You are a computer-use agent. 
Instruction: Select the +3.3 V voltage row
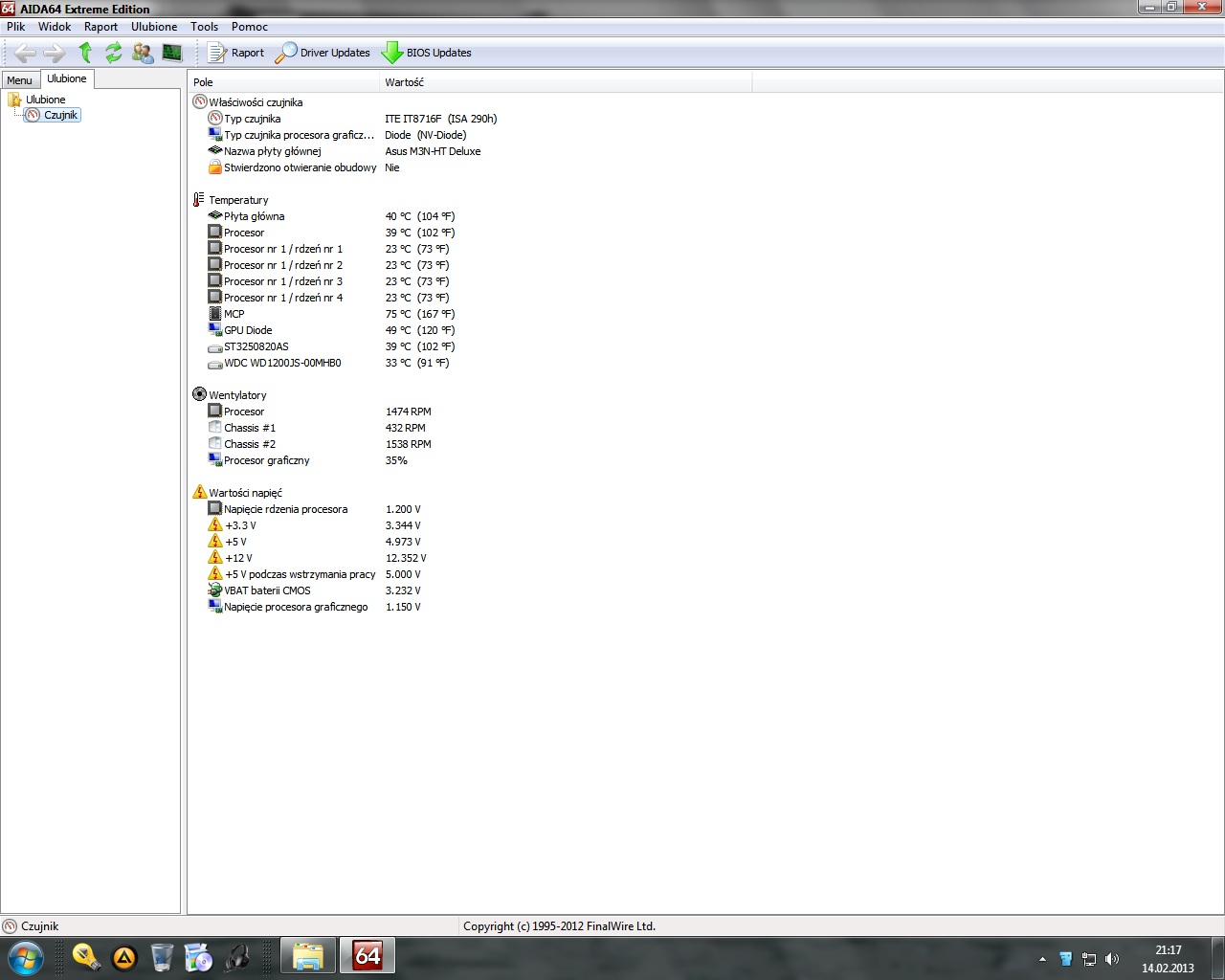click(x=315, y=525)
